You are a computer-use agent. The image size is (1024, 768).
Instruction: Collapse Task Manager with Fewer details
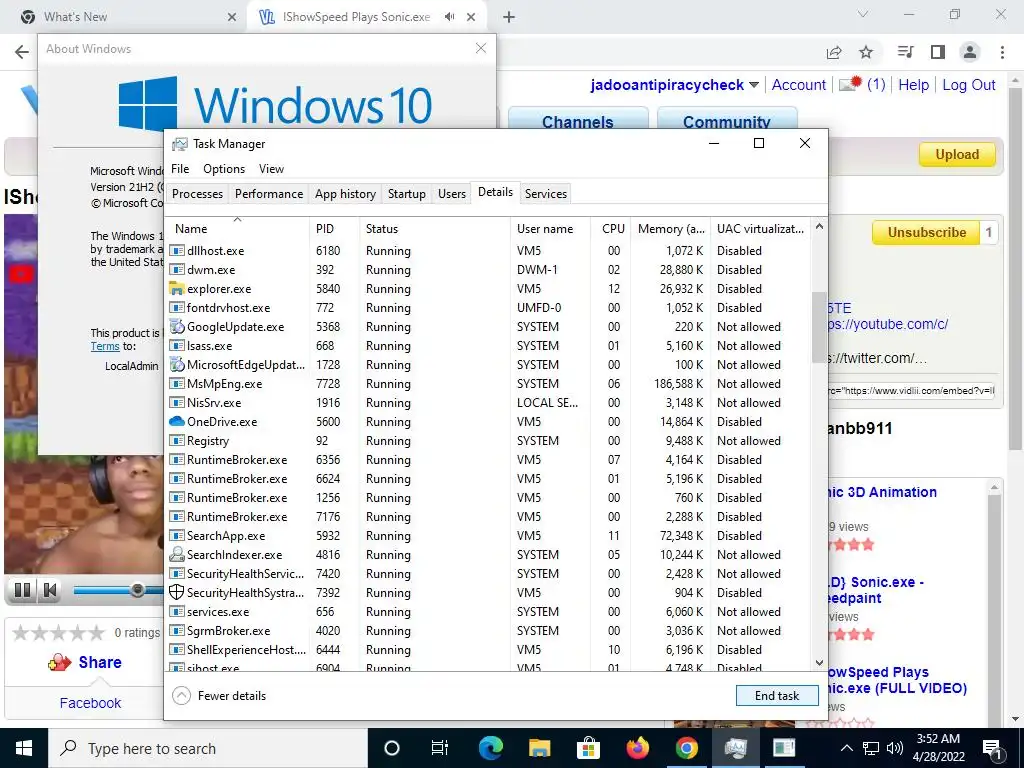coord(219,696)
